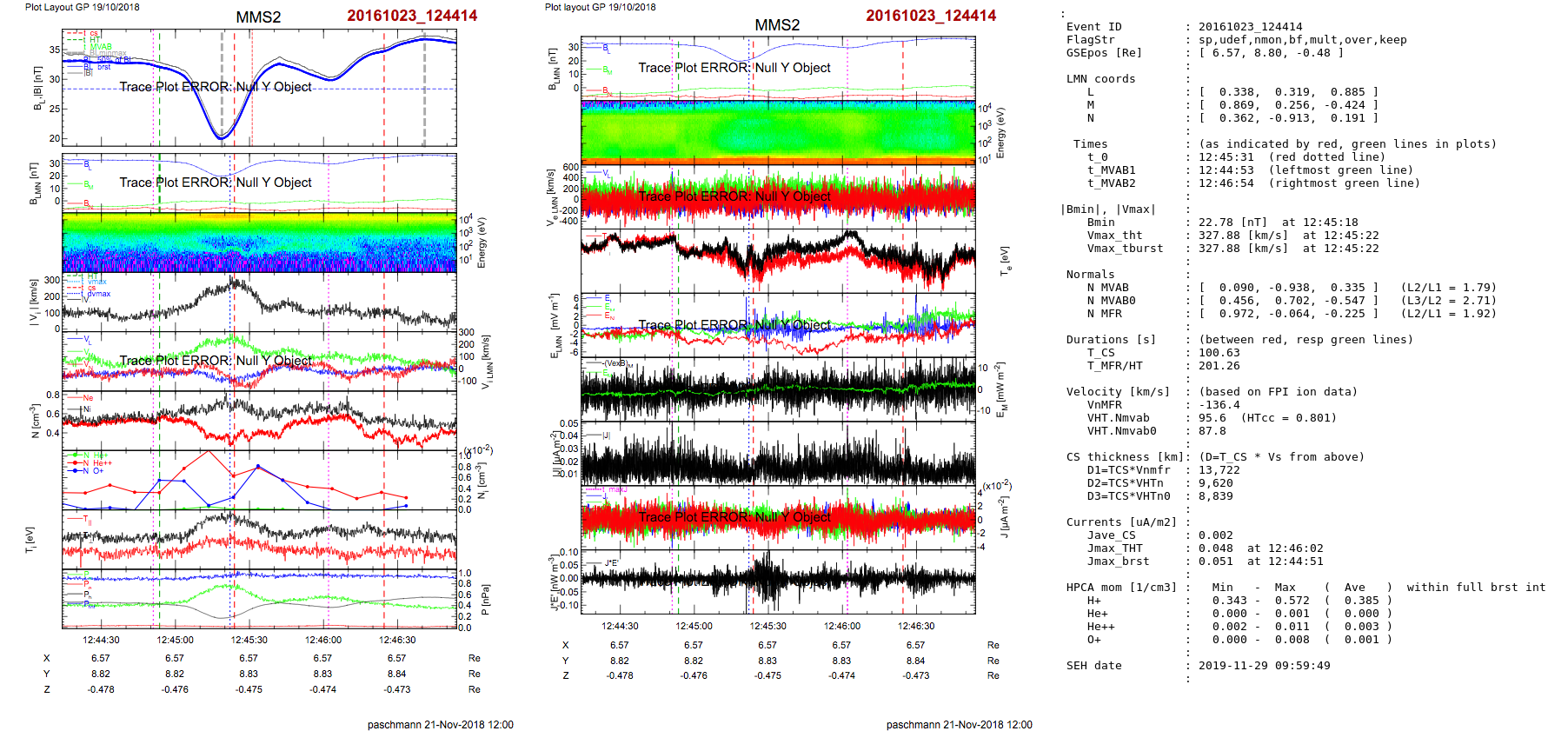
Task: Click the Event ID label in the text panel
Action: (x=1093, y=27)
